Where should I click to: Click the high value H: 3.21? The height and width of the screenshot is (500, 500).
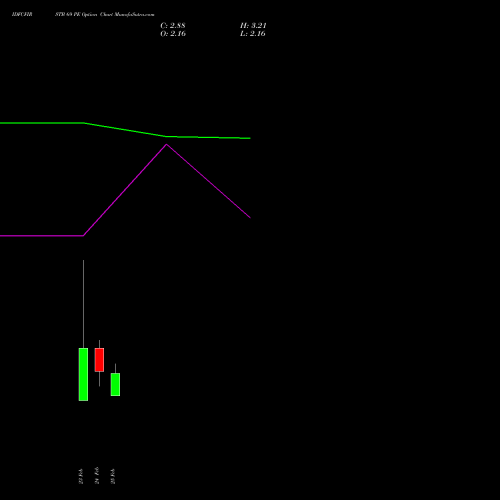pyautogui.click(x=253, y=26)
